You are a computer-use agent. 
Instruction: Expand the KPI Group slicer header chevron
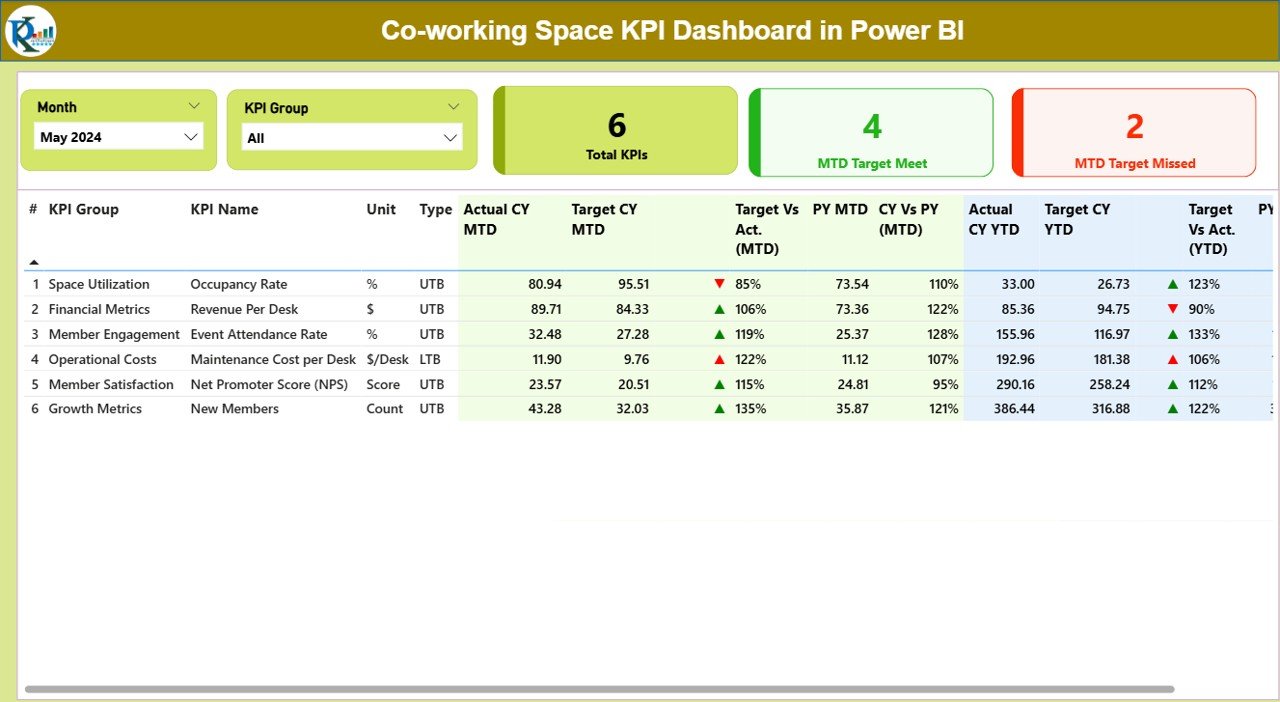tap(454, 107)
